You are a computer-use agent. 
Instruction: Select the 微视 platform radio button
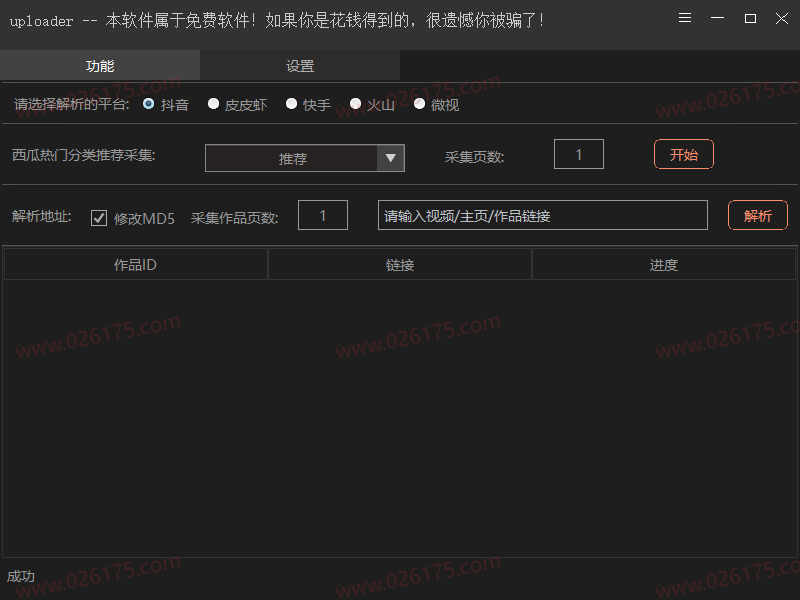point(419,104)
